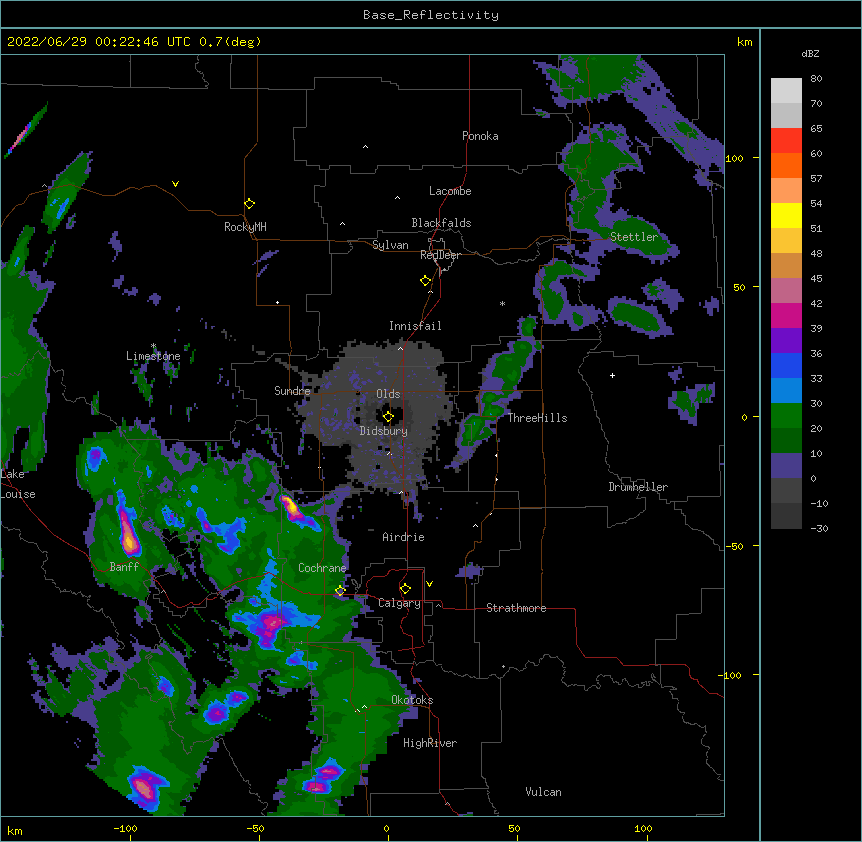Click the Vulcan label
The width and height of the screenshot is (862, 842).
point(543,792)
